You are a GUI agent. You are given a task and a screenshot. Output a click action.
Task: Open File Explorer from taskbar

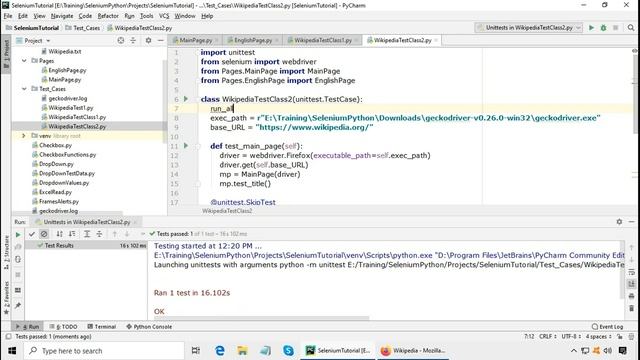[242, 351]
